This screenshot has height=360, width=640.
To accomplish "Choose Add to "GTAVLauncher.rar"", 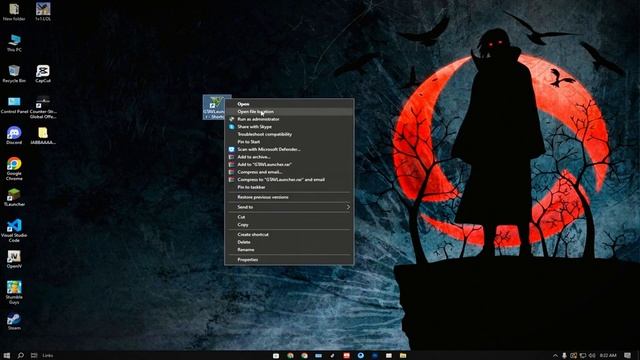I will coord(289,164).
